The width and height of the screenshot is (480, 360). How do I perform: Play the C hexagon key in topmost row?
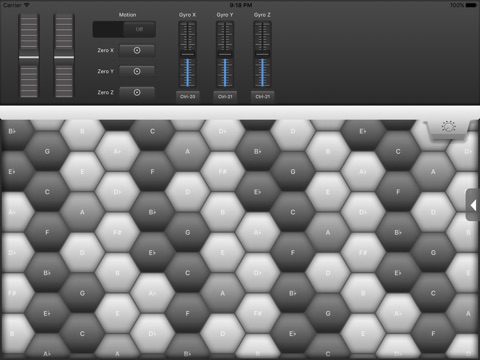pos(152,131)
